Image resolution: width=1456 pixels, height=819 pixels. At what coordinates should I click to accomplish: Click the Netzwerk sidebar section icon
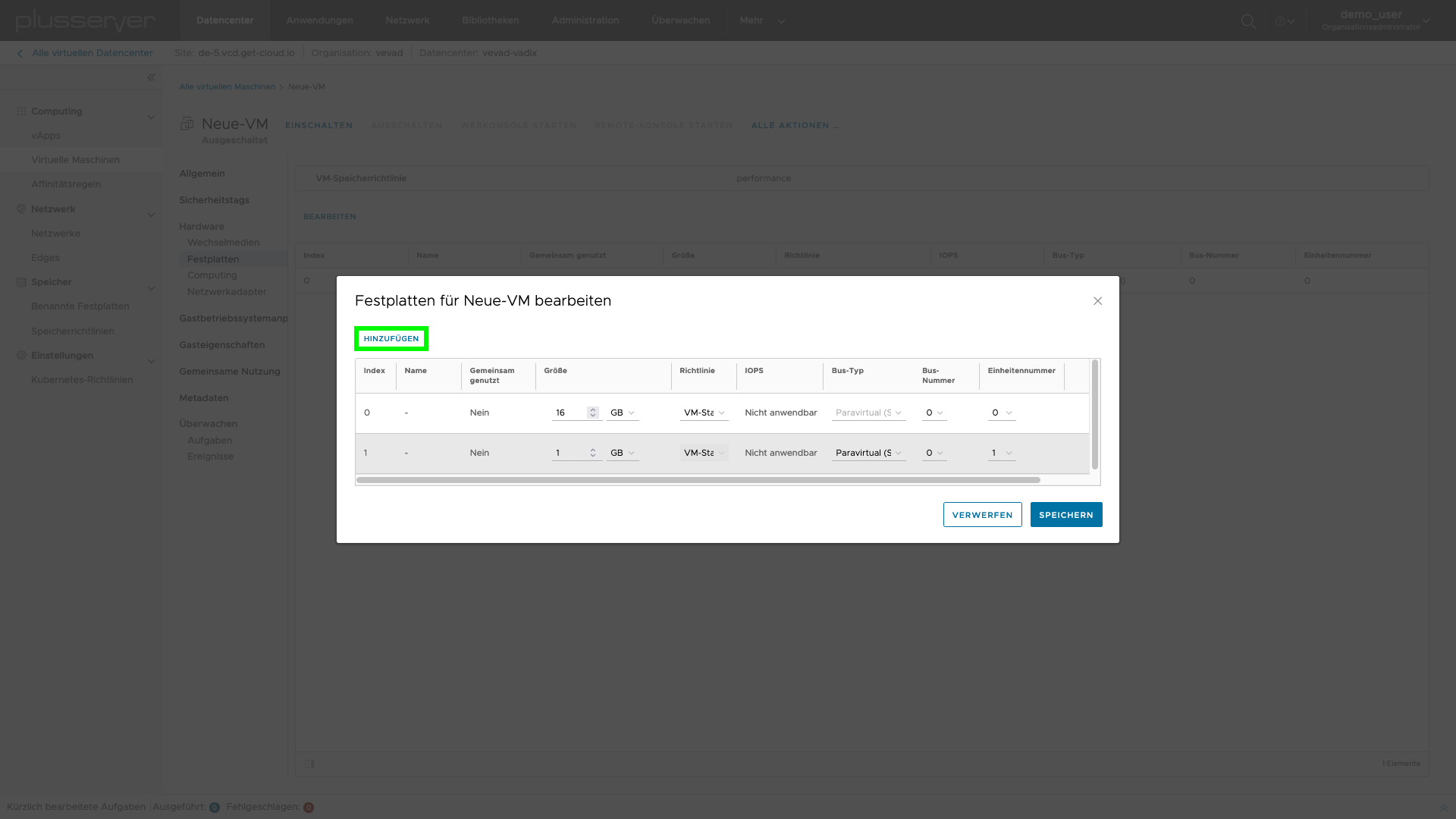(21, 209)
